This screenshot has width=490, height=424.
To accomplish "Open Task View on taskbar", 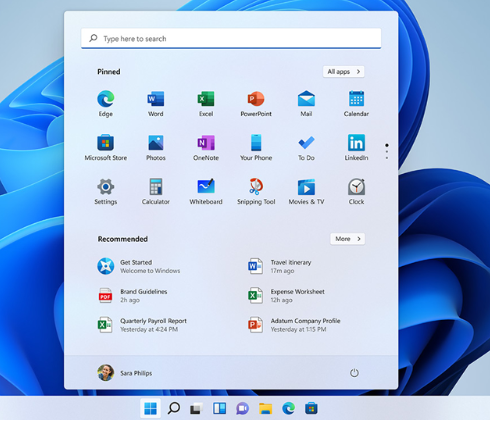I will pyautogui.click(x=196, y=408).
